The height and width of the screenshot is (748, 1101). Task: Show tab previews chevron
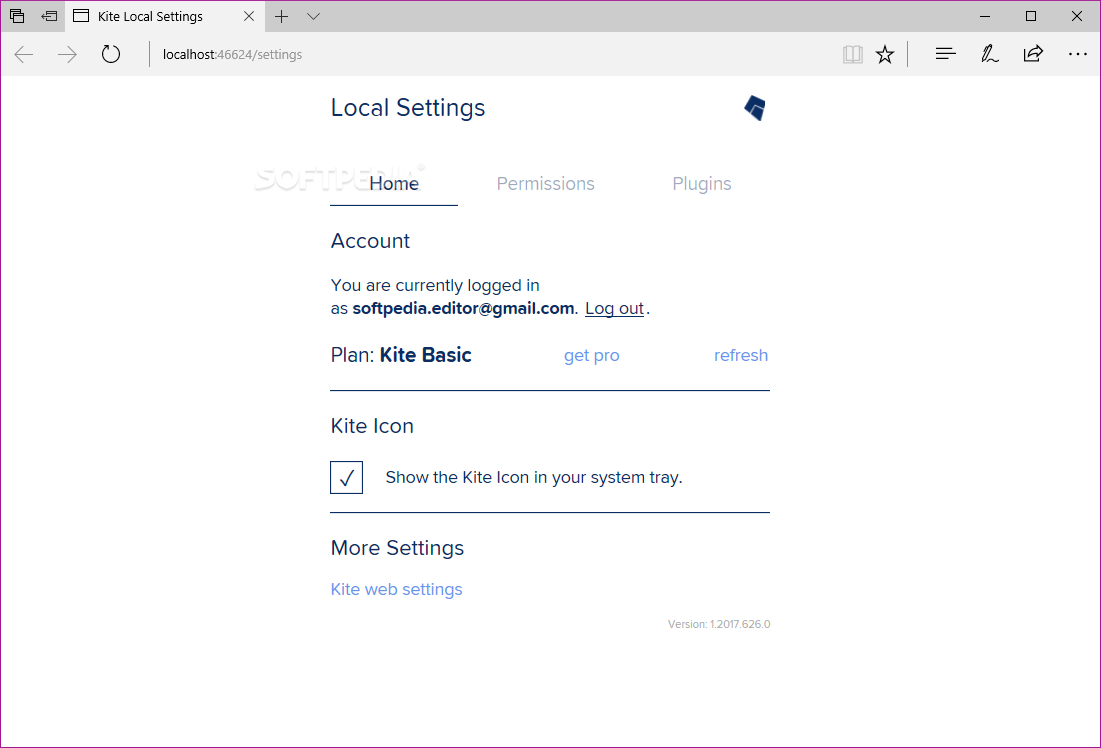(x=313, y=16)
